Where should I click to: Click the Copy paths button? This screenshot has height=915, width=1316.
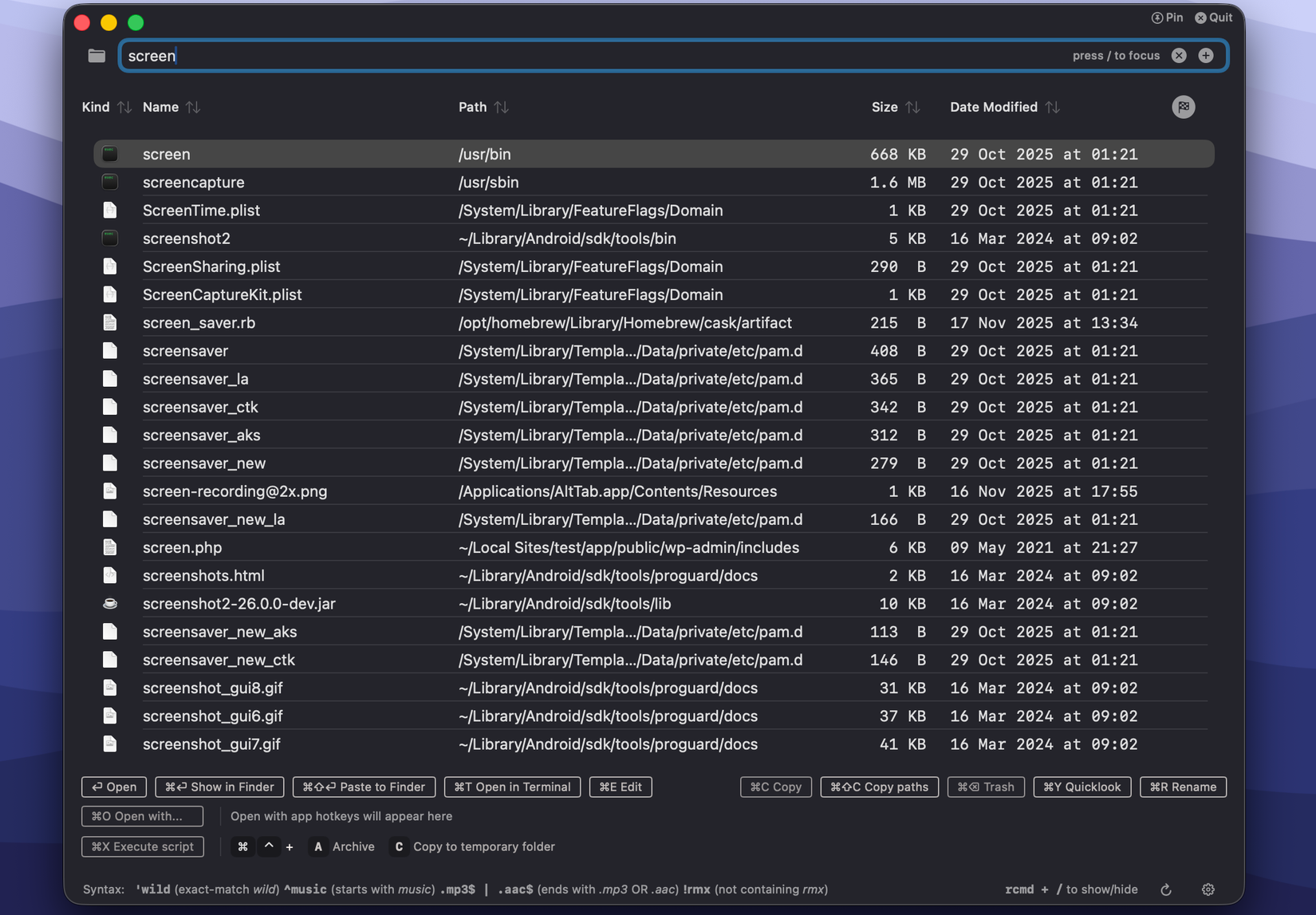(879, 787)
